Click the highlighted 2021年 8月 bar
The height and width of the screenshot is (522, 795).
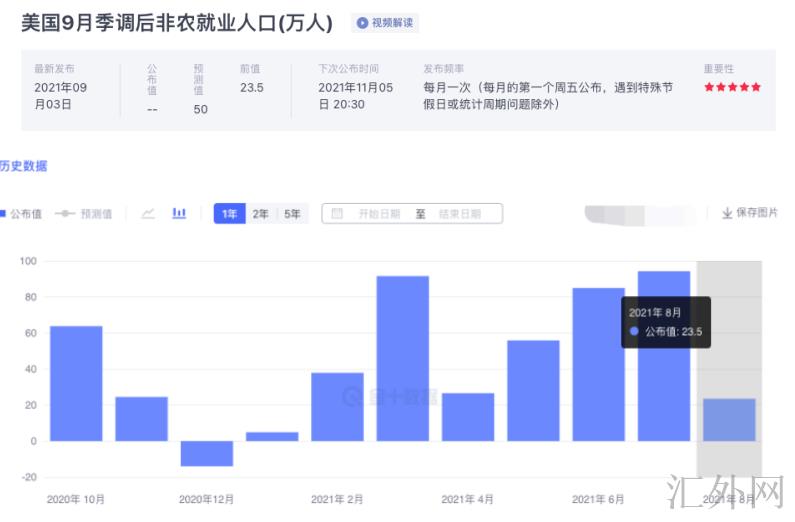coord(729,420)
